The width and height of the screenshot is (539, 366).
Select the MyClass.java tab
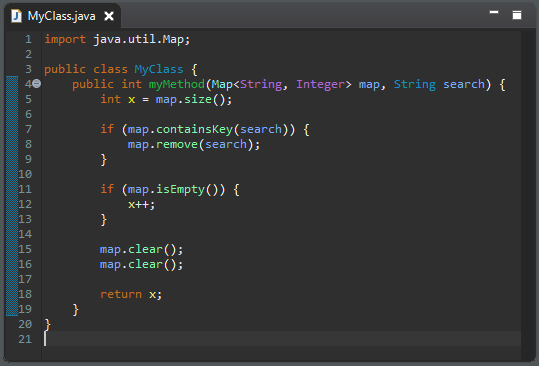click(62, 16)
